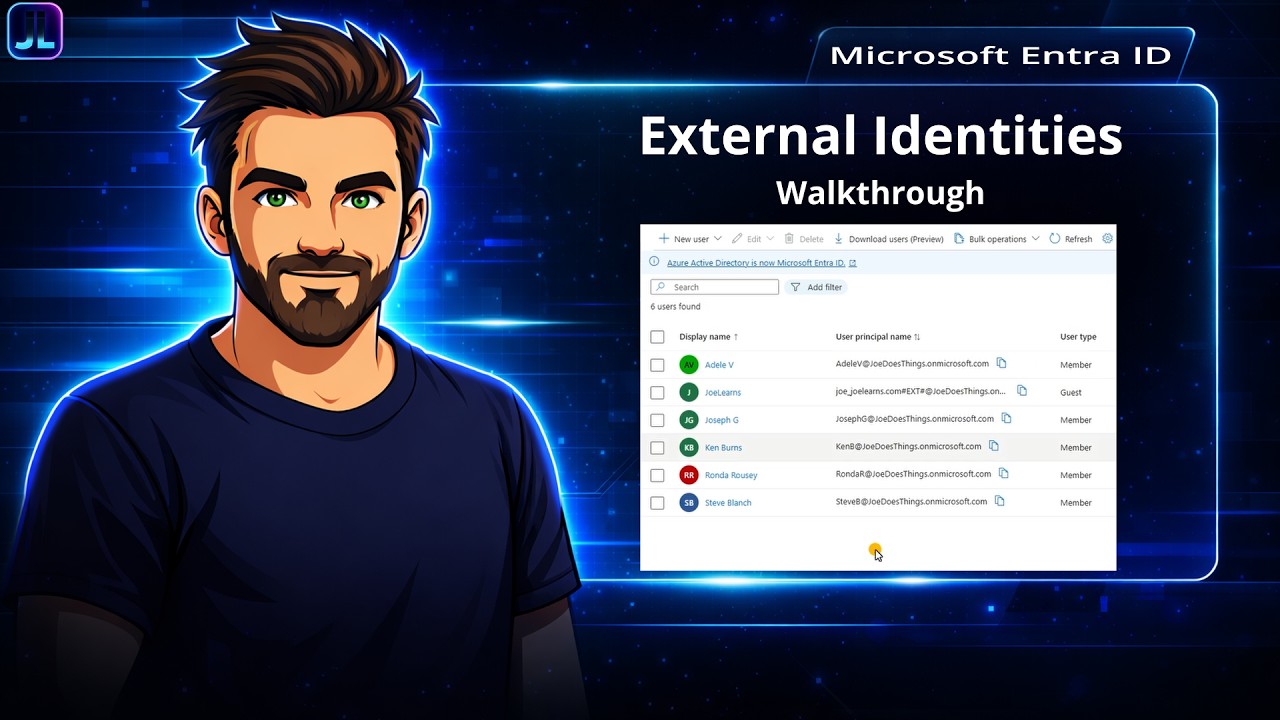Check the box for Adele V

[657, 365]
